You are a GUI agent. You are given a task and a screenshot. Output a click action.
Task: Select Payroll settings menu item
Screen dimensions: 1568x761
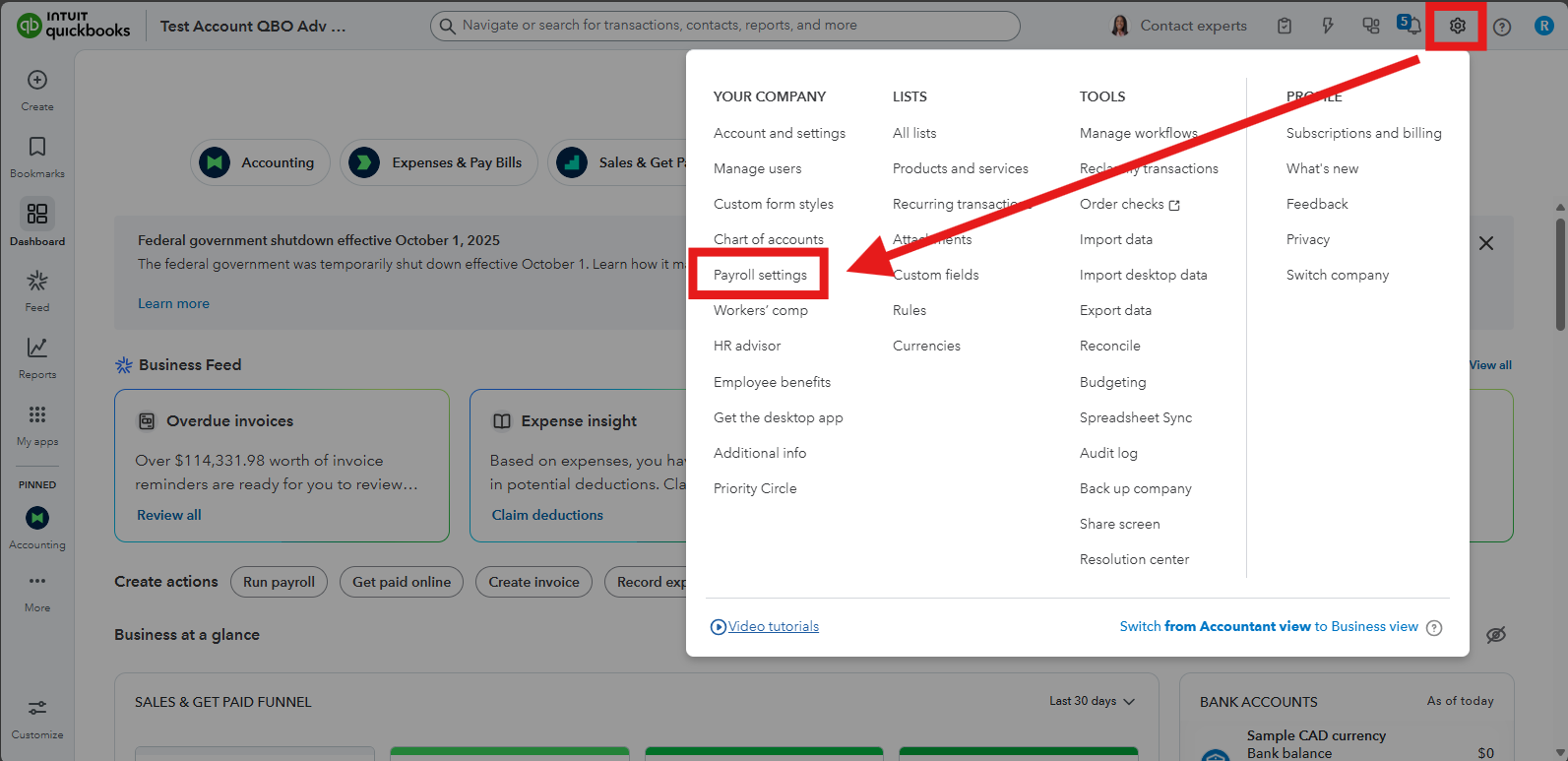coord(760,275)
